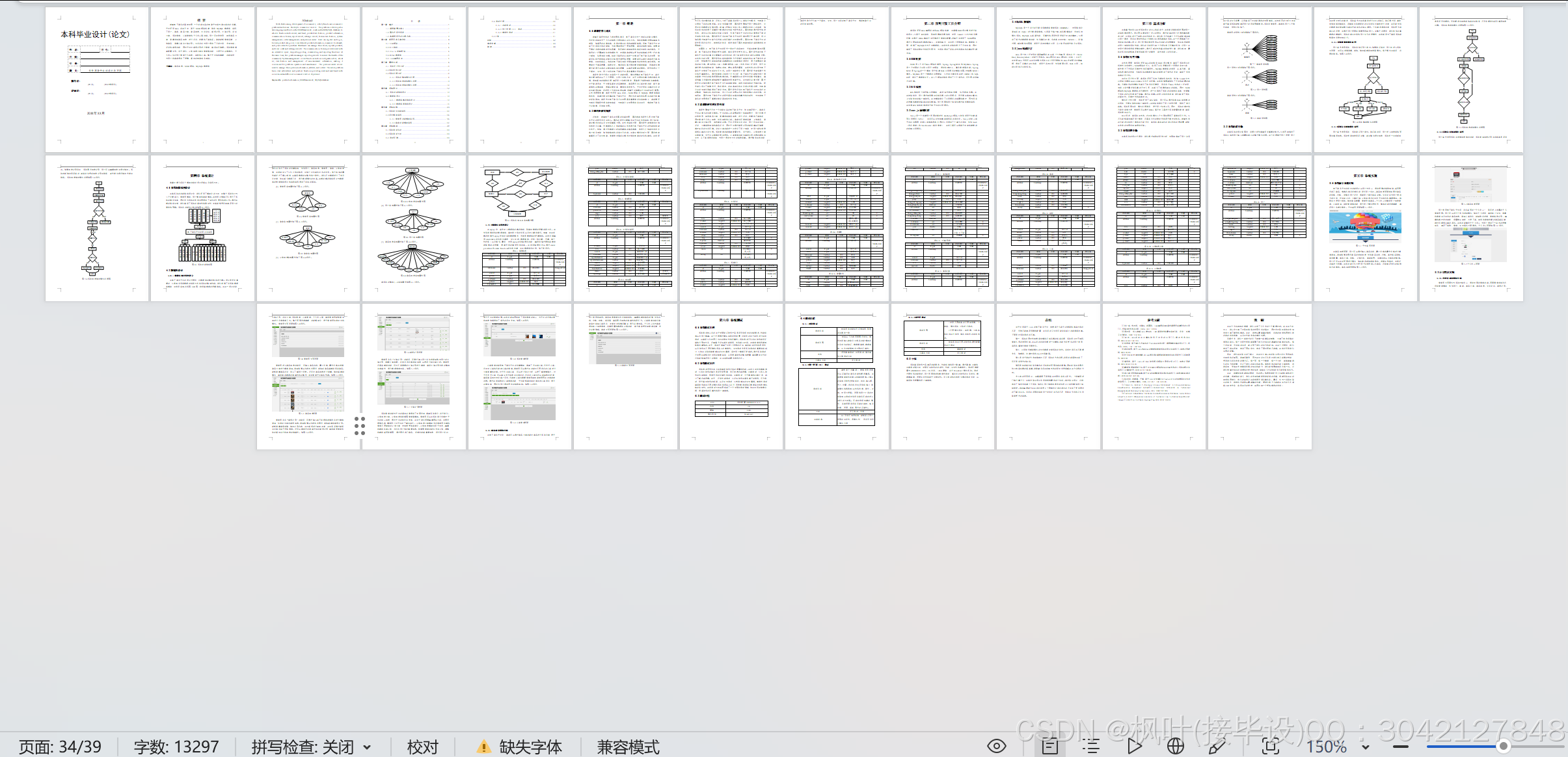Viewport: 1568px width, 757px height.
Task: Switch to web layout globe icon
Action: tap(1175, 746)
